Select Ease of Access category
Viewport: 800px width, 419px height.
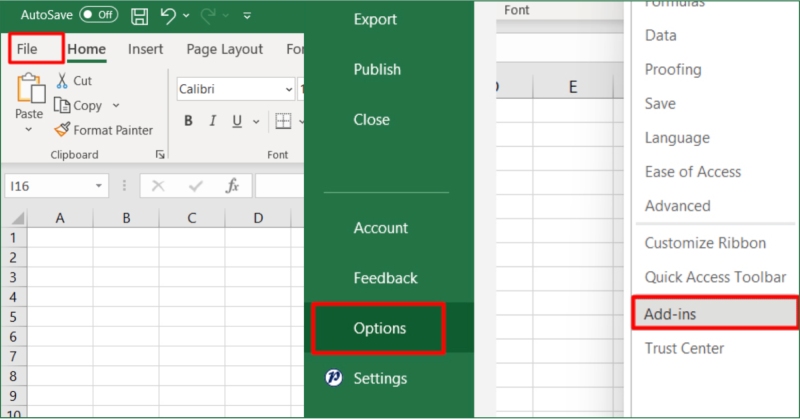click(693, 172)
